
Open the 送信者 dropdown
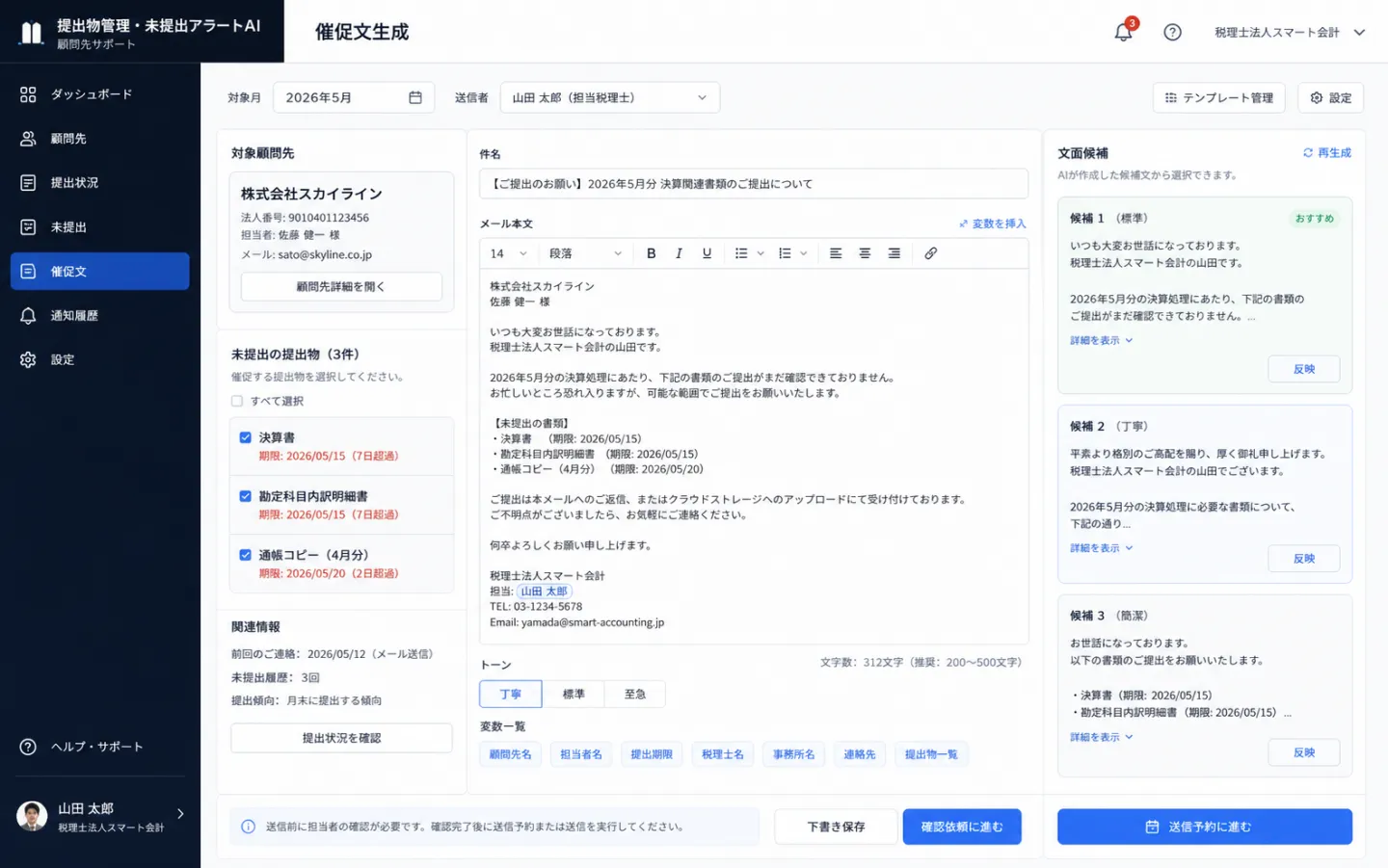610,97
